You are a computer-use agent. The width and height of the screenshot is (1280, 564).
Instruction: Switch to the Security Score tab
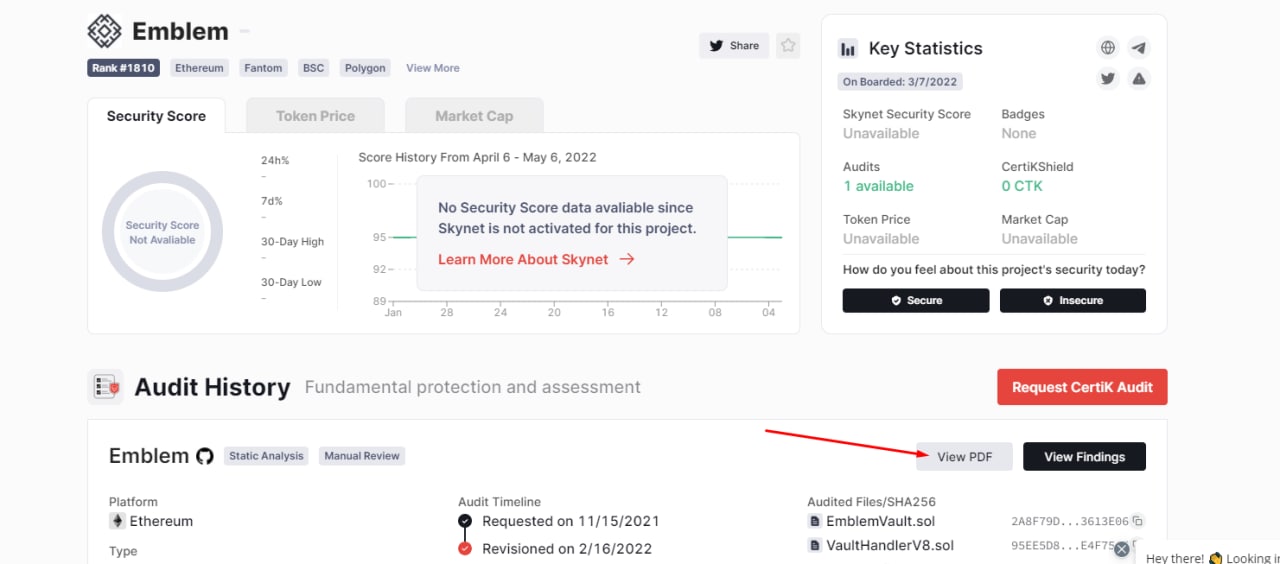(156, 116)
